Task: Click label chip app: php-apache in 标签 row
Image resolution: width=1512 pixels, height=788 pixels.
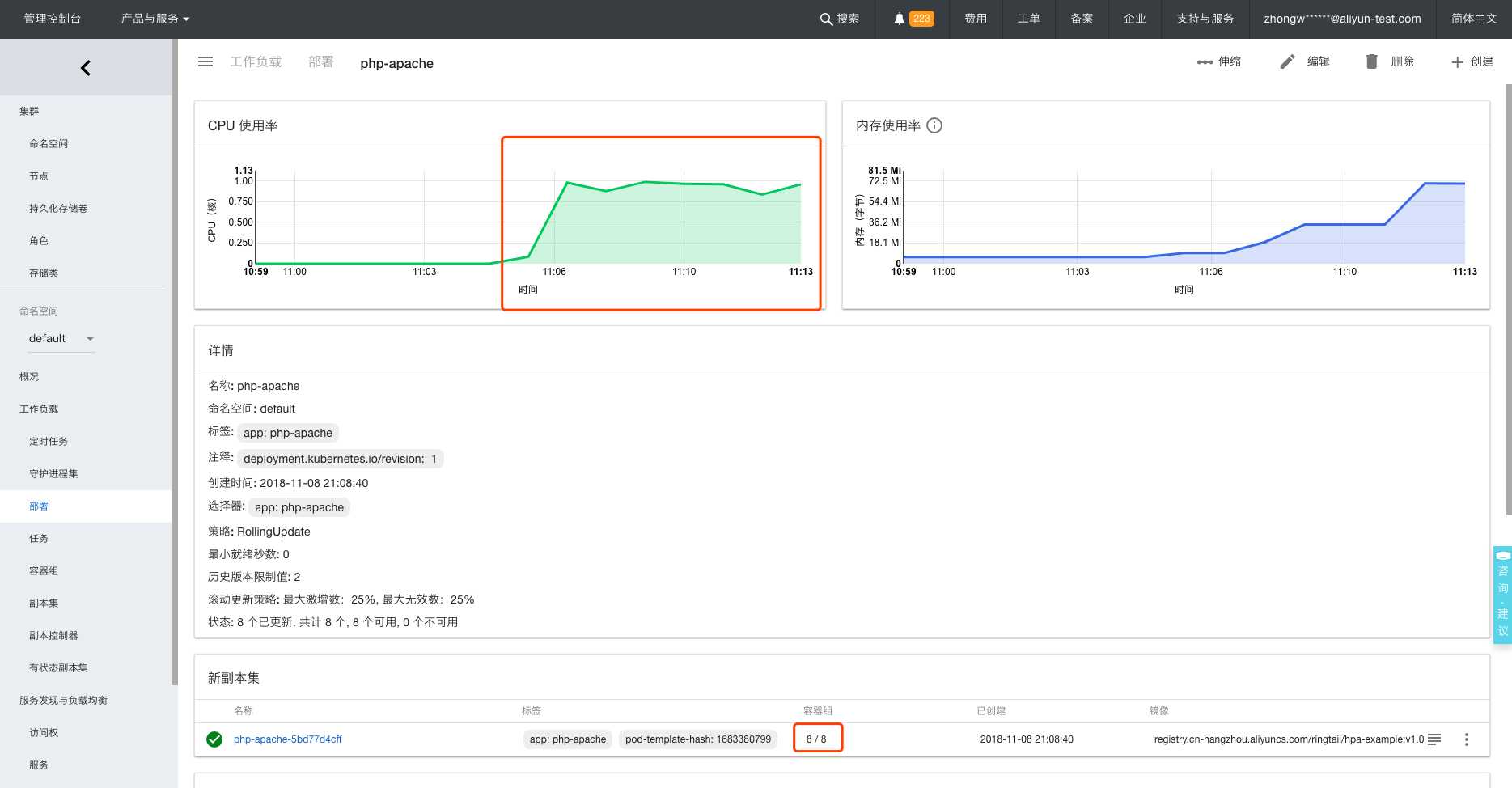Action: coord(288,433)
